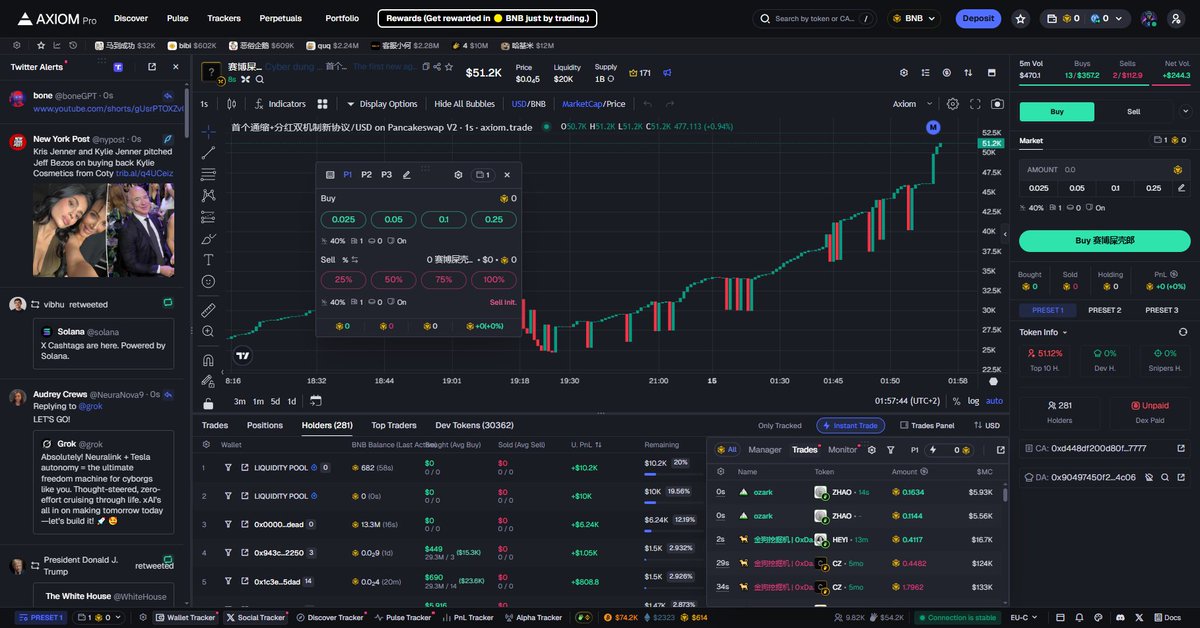
Task: Open watchlist star in the top bar
Action: click(1020, 18)
